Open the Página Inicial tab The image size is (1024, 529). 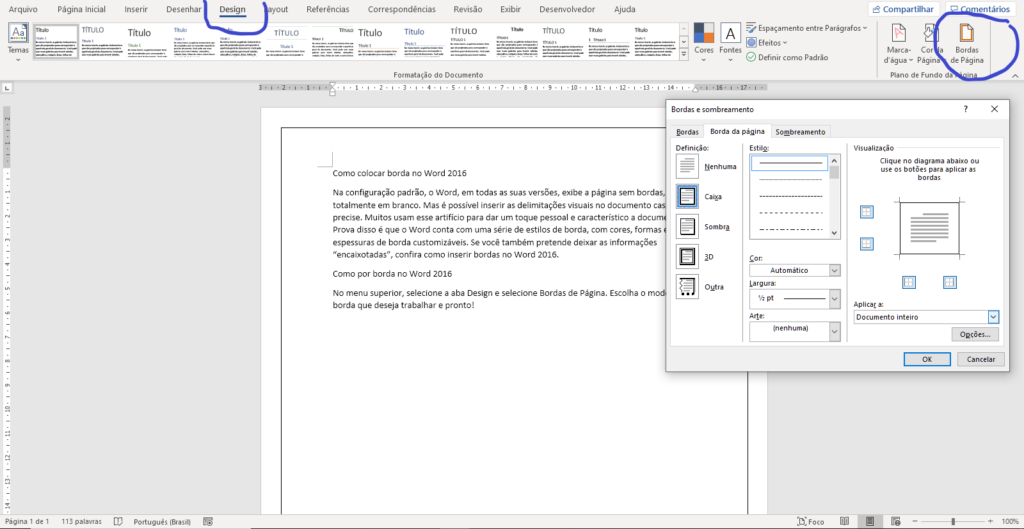point(82,10)
